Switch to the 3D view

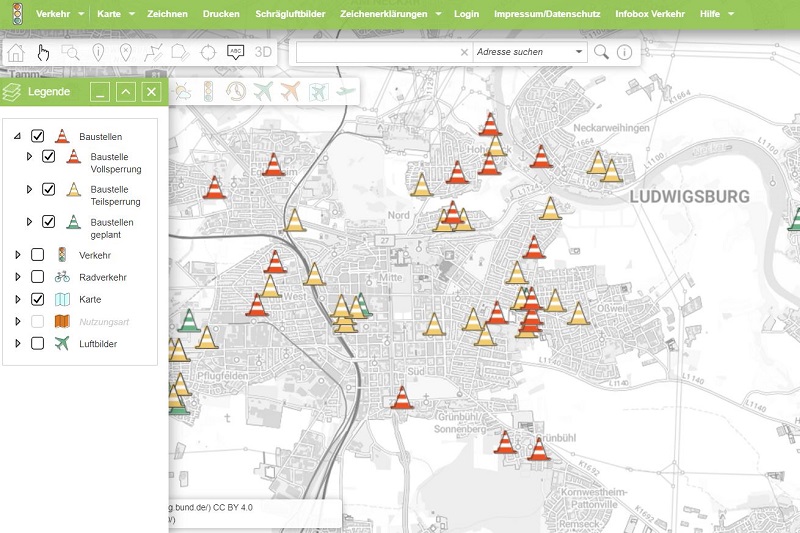(264, 52)
